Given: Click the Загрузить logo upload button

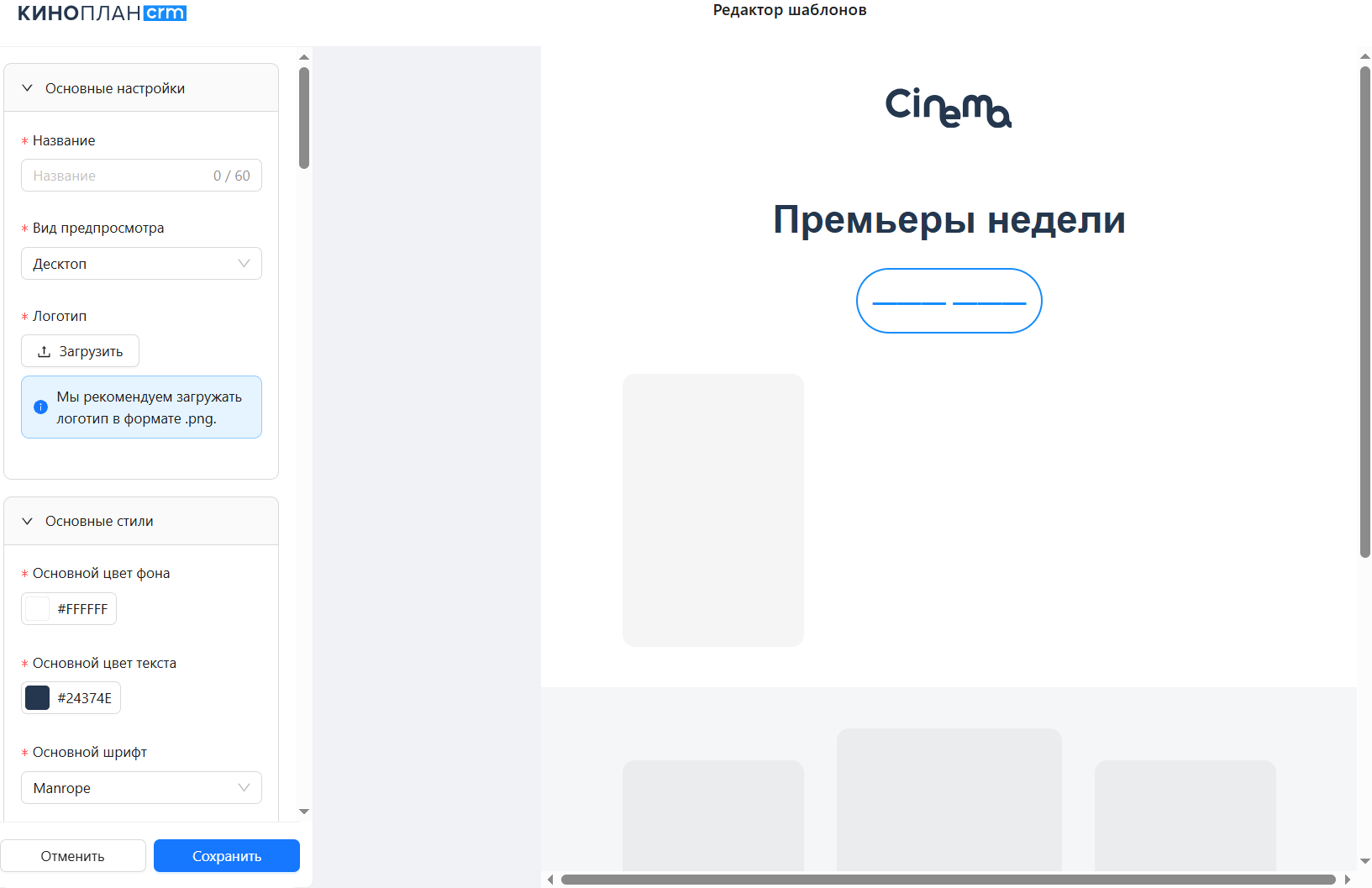Looking at the screenshot, I should (x=80, y=351).
